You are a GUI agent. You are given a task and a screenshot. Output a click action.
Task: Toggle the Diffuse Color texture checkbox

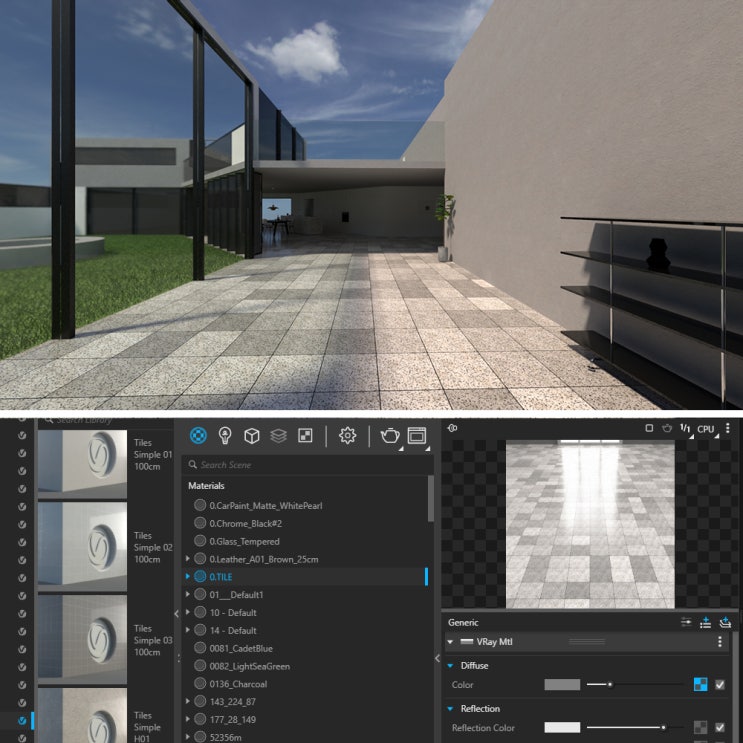[x=719, y=684]
